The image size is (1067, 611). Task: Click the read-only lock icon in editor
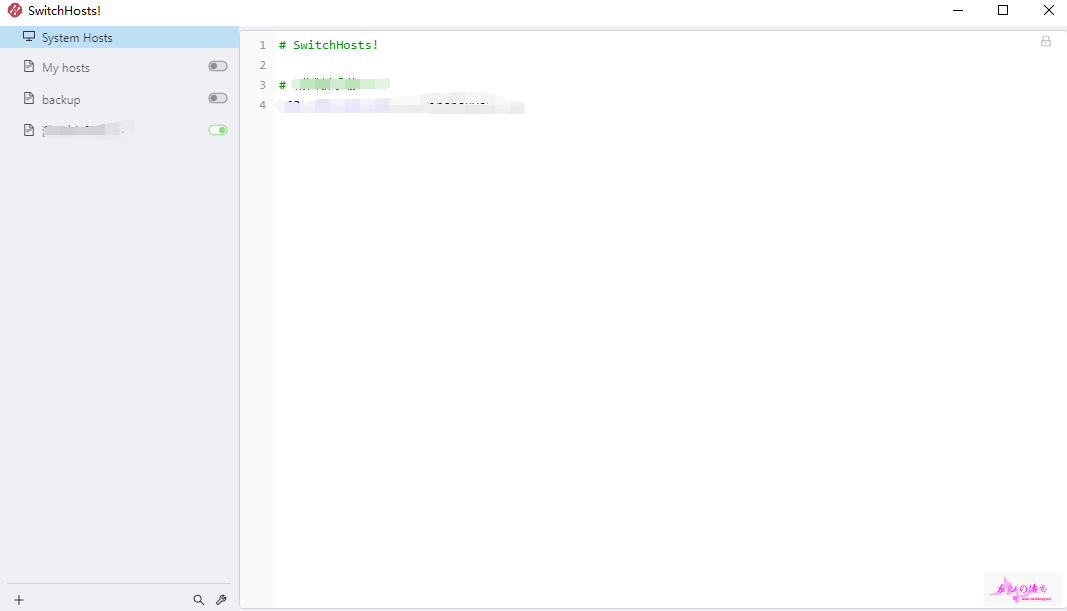pos(1046,42)
